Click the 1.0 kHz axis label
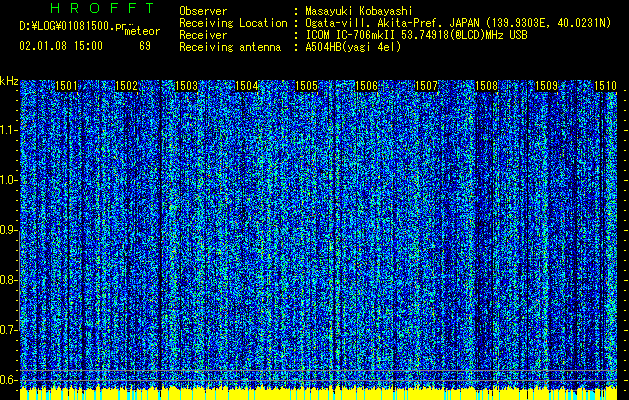Viewport: 629px width, 400px height. pyautogui.click(x=8, y=180)
